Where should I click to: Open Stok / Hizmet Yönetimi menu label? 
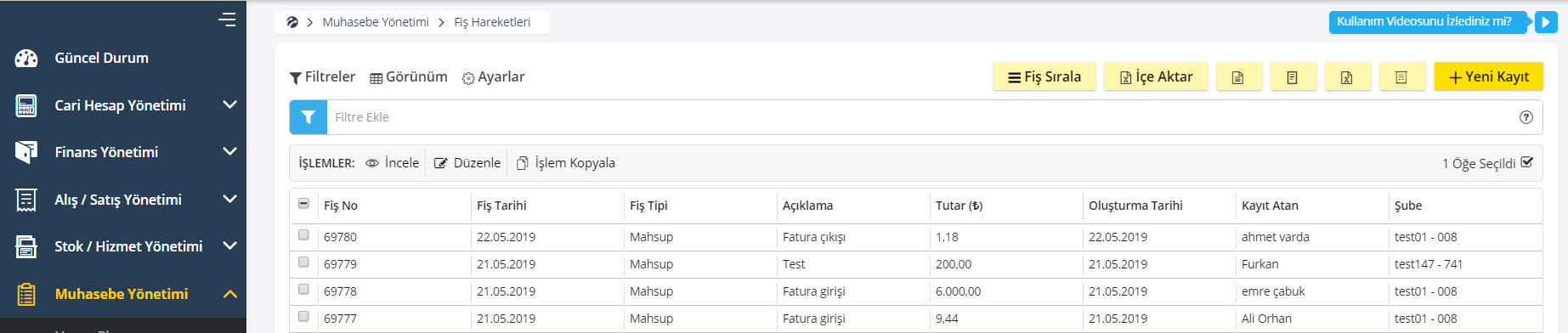tap(128, 246)
